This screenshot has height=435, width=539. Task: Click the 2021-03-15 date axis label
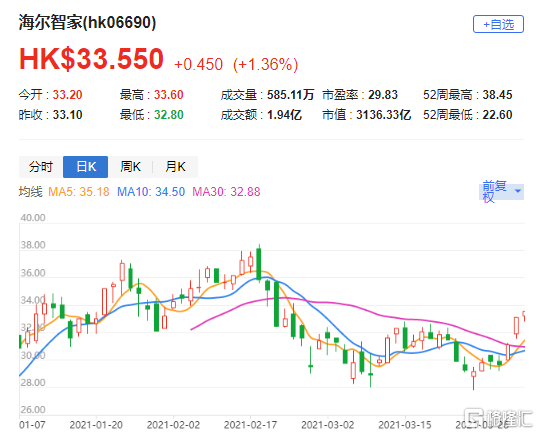click(x=405, y=425)
